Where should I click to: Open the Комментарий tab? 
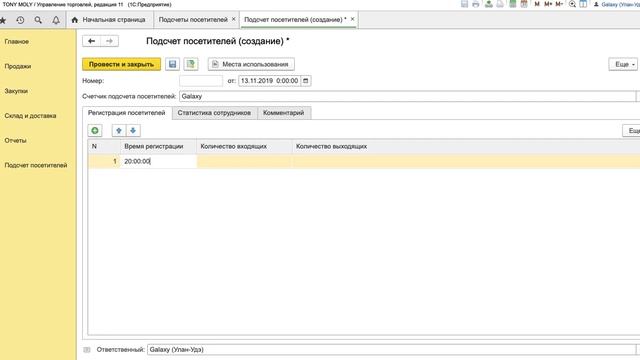[x=284, y=113]
